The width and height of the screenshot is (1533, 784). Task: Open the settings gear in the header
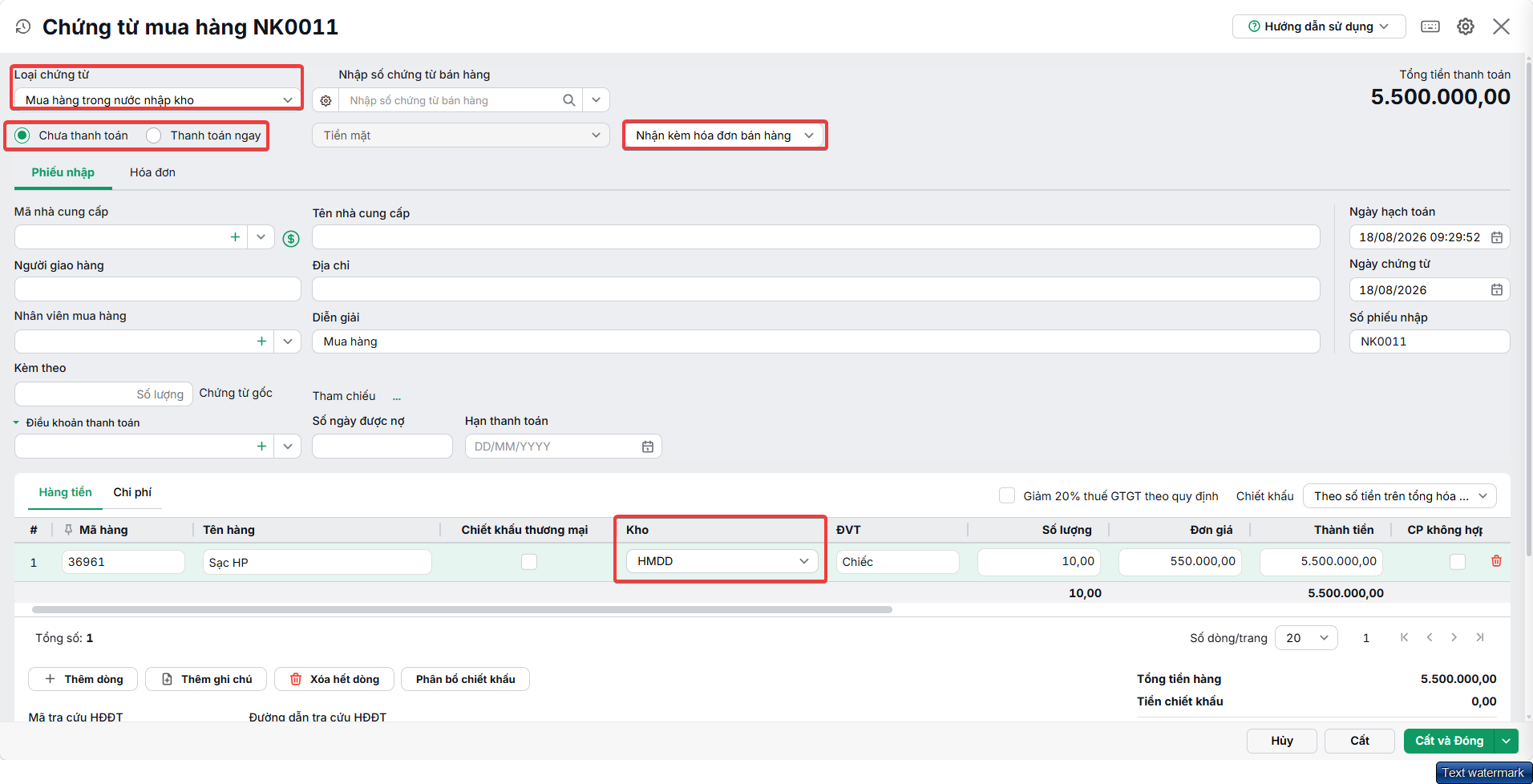pyautogui.click(x=1466, y=26)
